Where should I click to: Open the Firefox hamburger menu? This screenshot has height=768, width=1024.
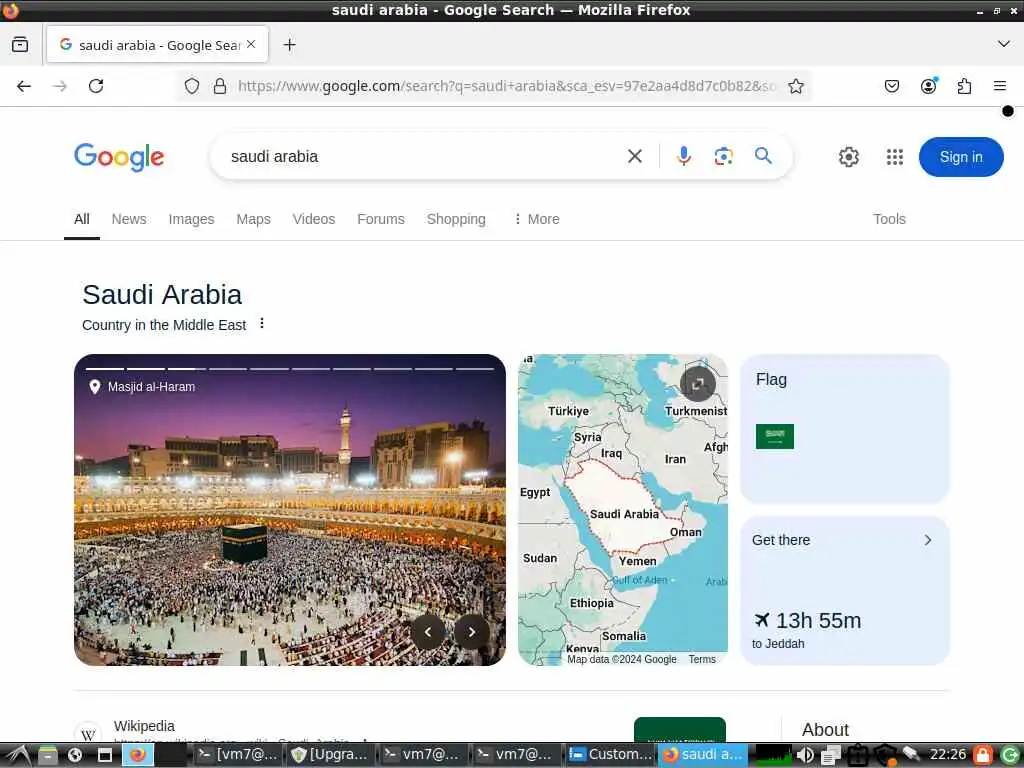pyautogui.click(x=1000, y=86)
